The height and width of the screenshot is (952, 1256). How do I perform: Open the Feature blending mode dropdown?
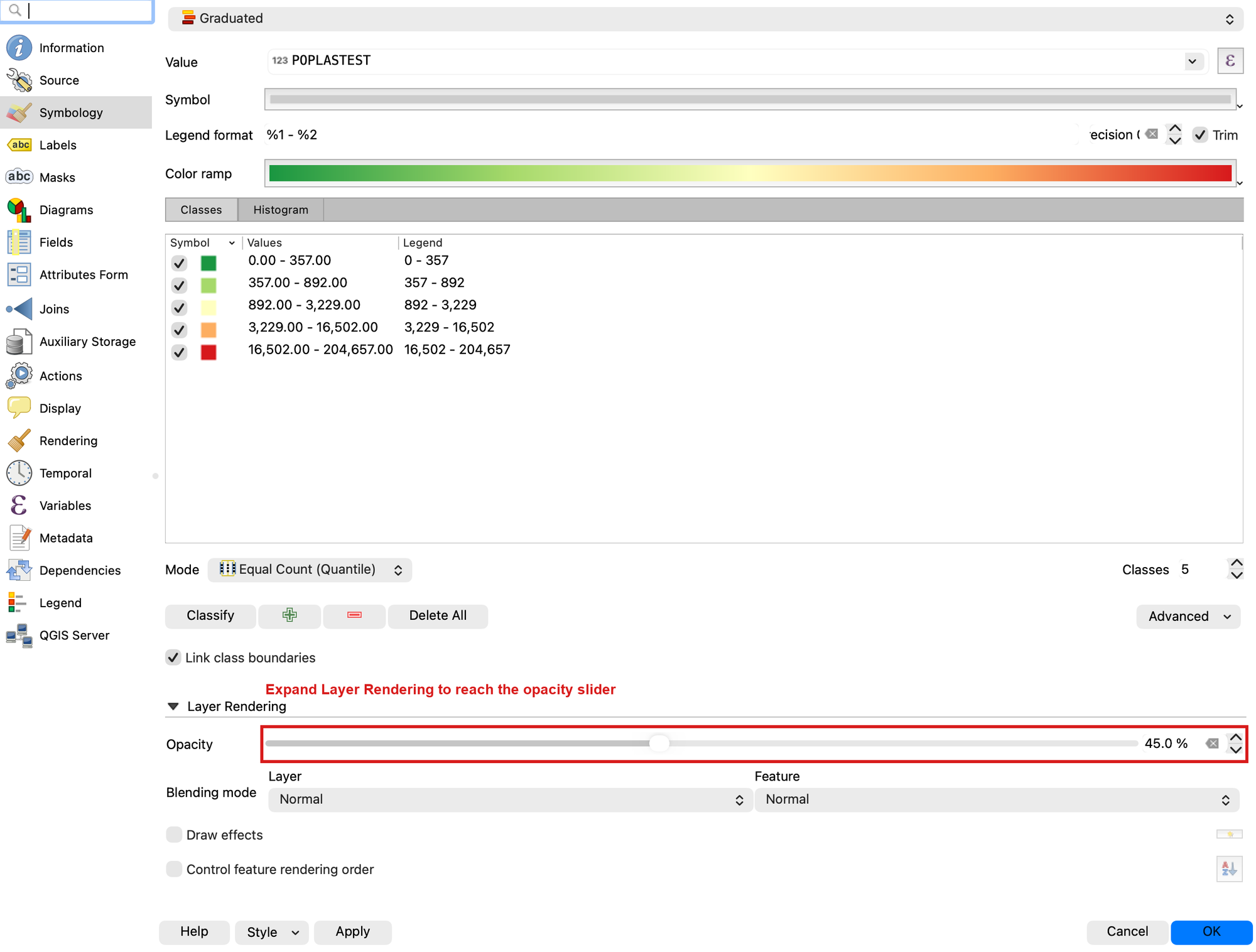997,799
